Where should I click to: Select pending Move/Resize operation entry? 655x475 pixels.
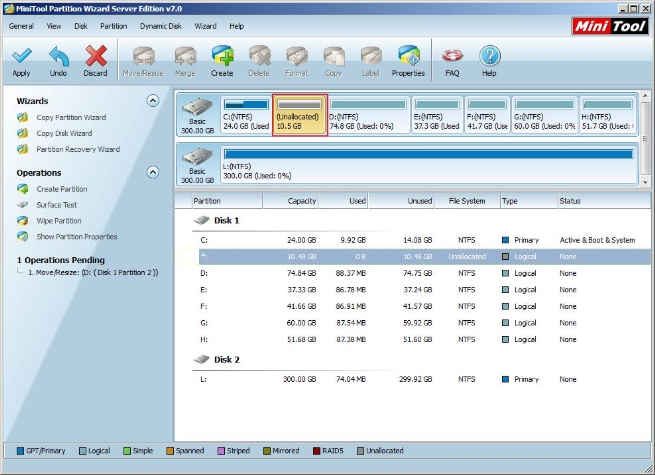click(x=93, y=272)
